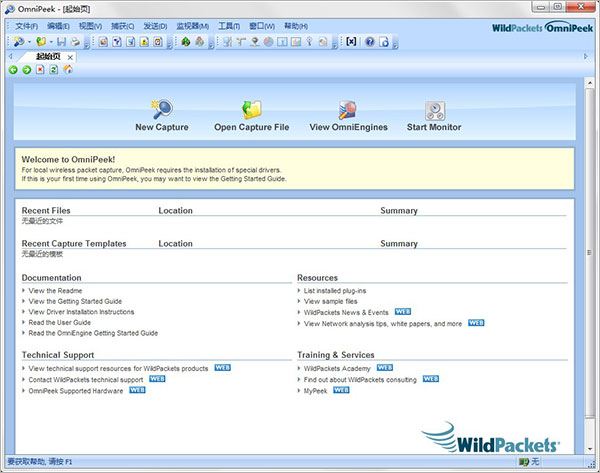
Task: Close the 起始页 tab
Action: (70, 57)
